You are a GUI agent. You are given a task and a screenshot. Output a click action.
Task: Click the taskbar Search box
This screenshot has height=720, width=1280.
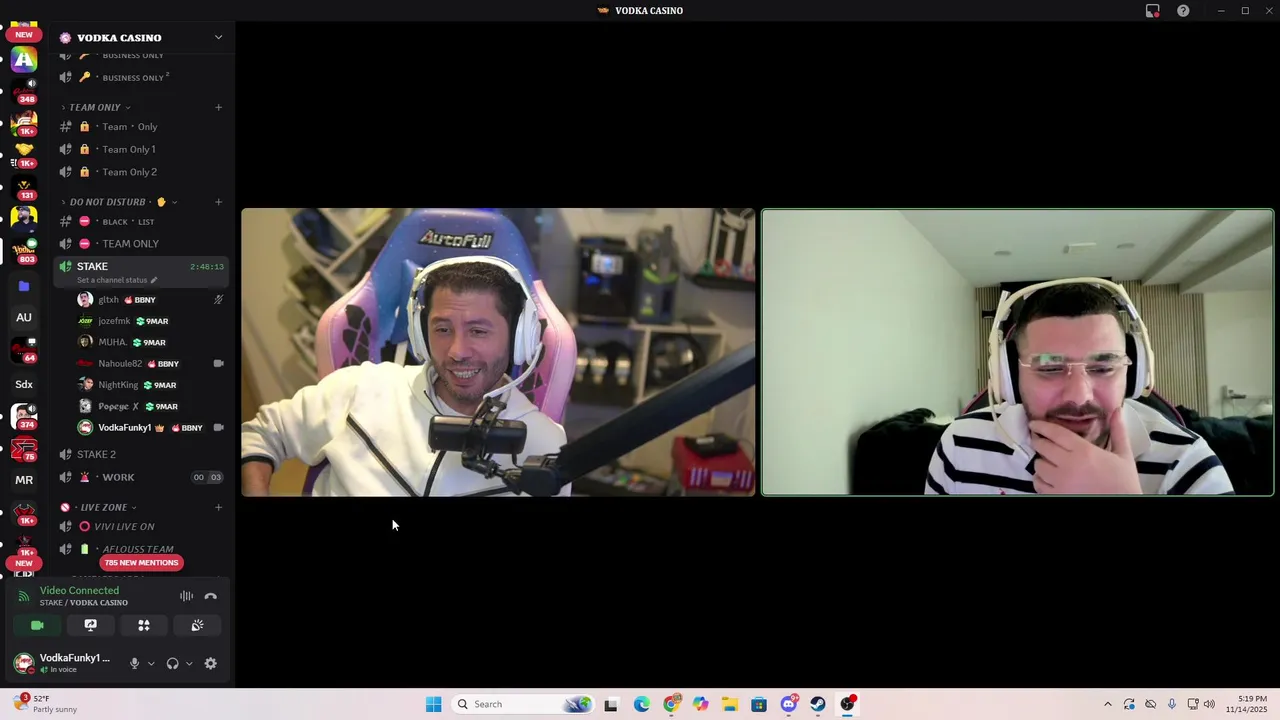click(x=523, y=704)
